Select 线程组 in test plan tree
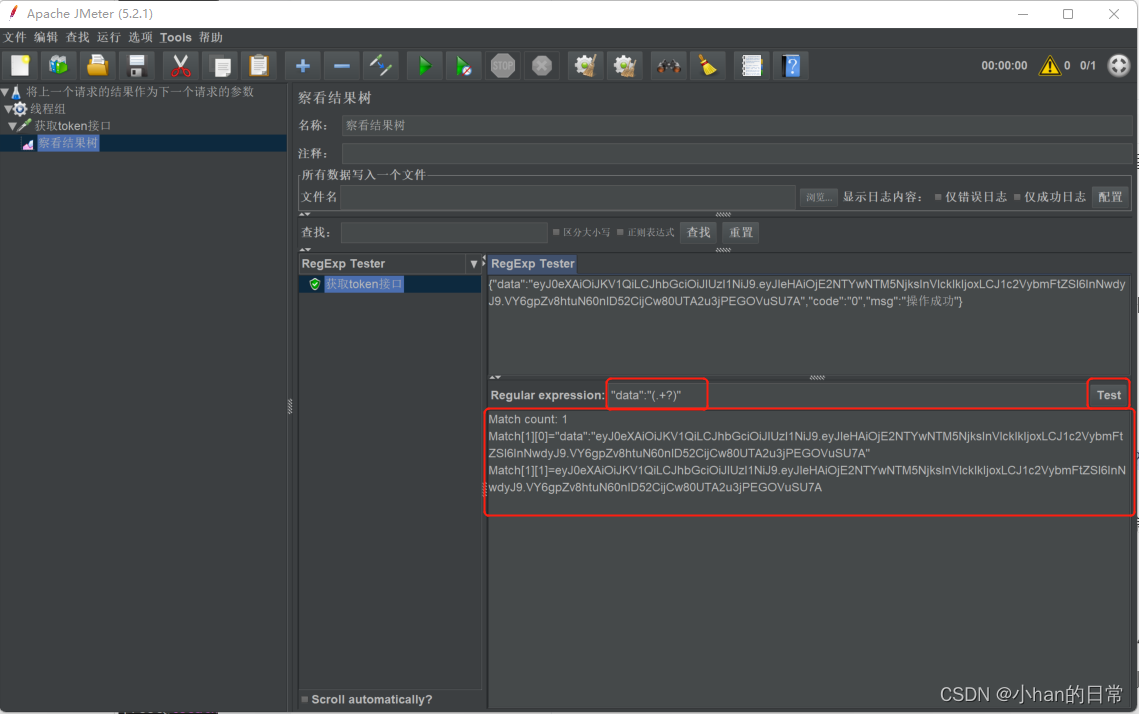The image size is (1139, 714). click(48, 109)
